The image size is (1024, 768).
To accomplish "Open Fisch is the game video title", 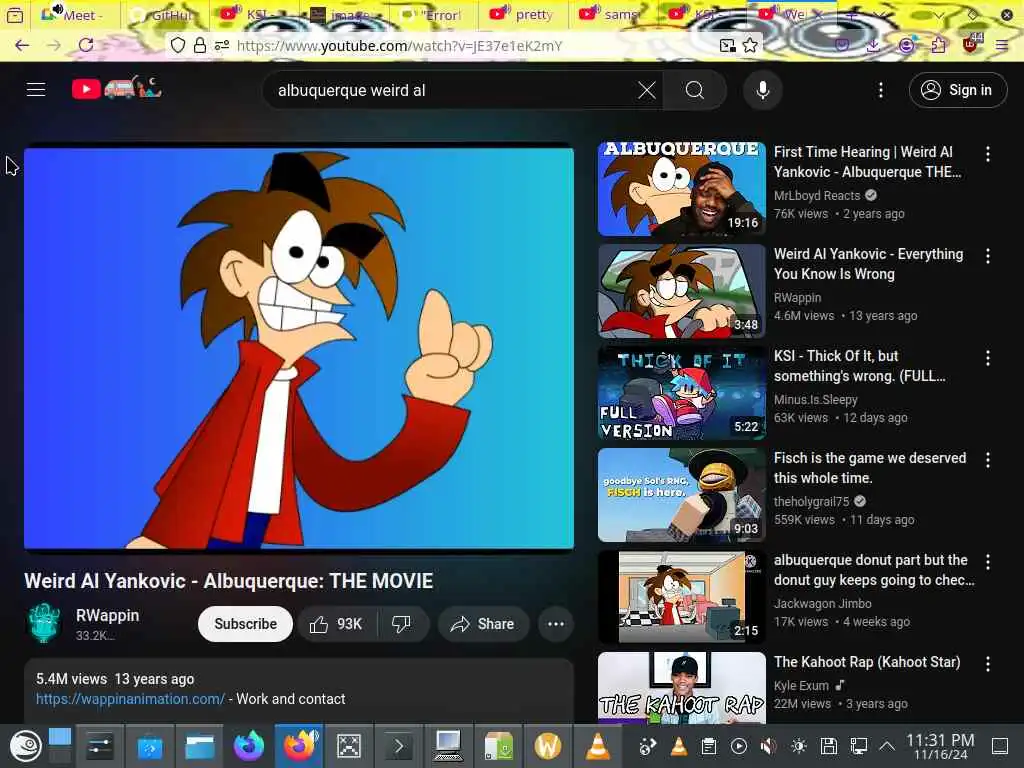I will click(x=870, y=468).
